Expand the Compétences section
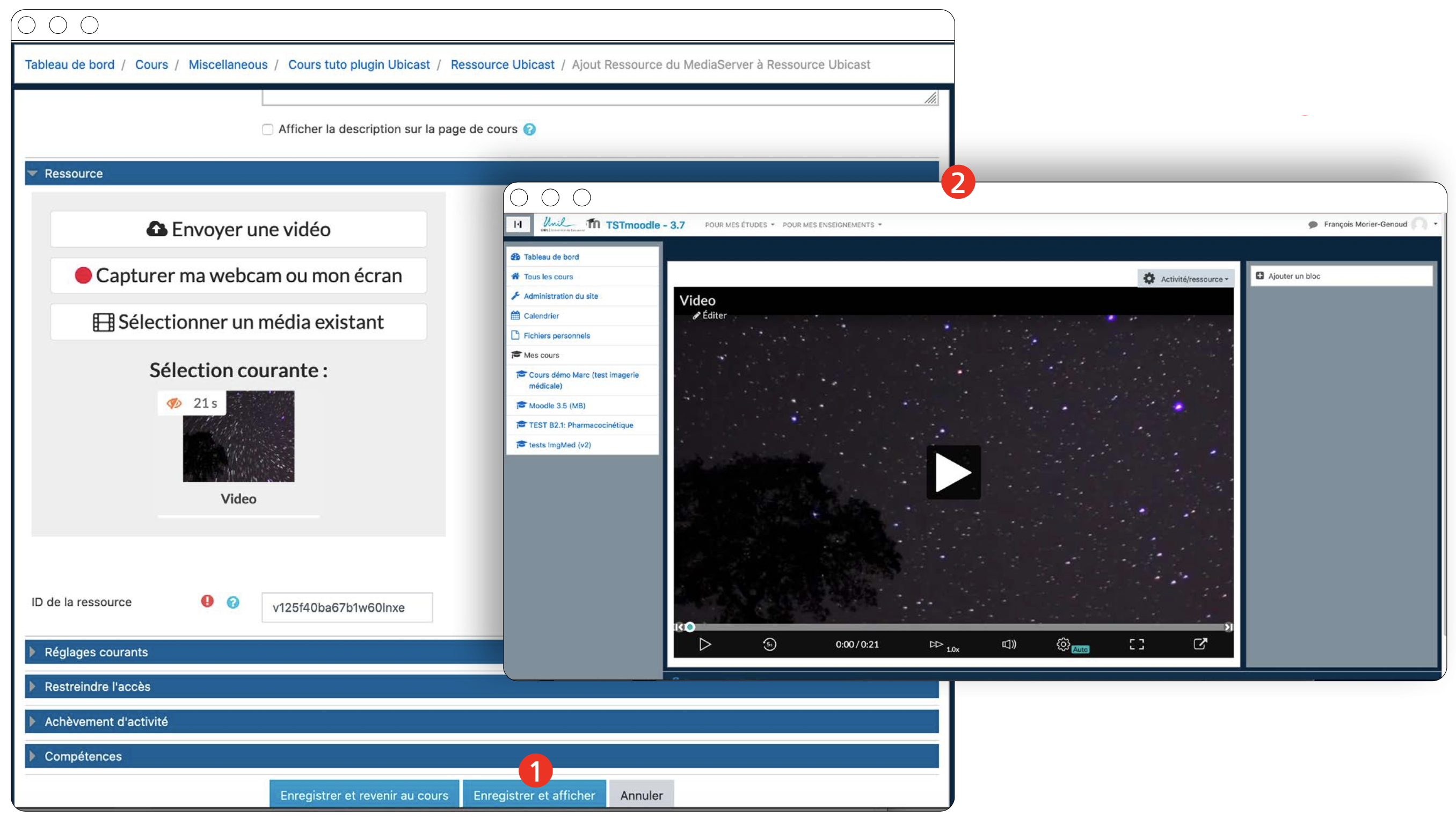1456x824 pixels. tap(83, 756)
